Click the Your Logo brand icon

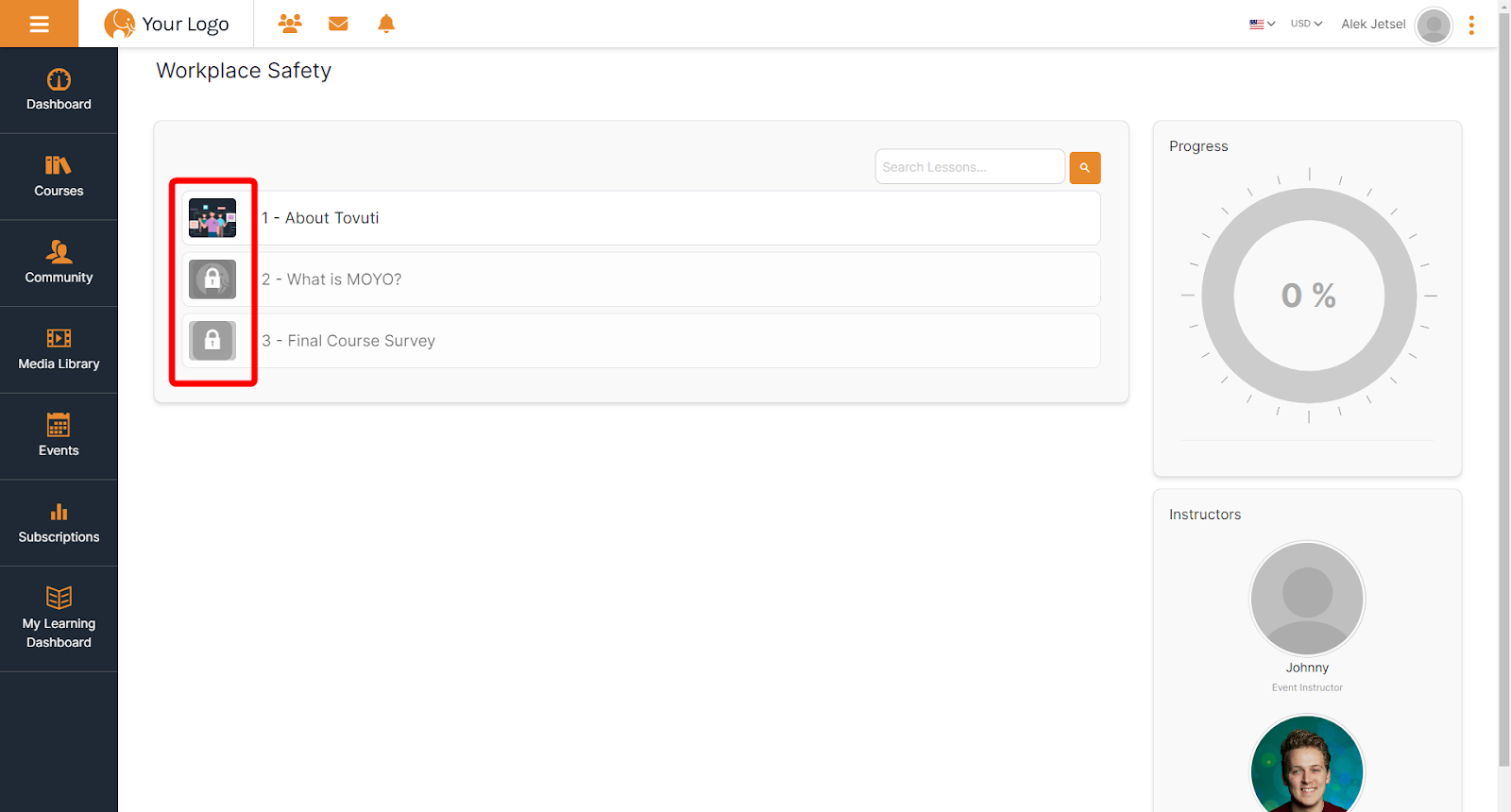(120, 24)
